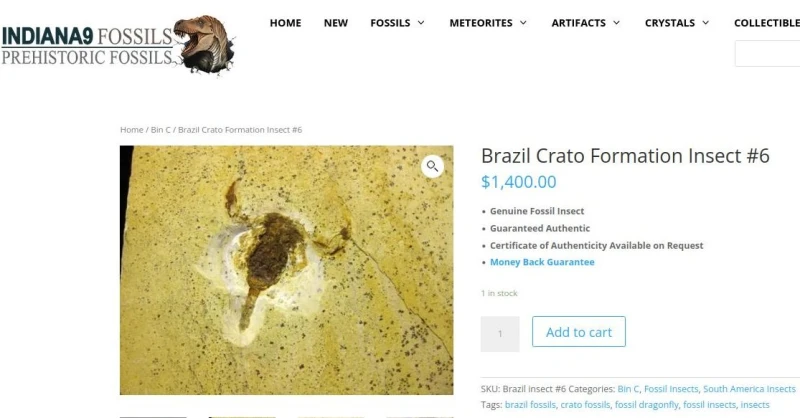Image resolution: width=800 pixels, height=418 pixels.
Task: Expand the Meteorites menu chevron
Action: (523, 22)
